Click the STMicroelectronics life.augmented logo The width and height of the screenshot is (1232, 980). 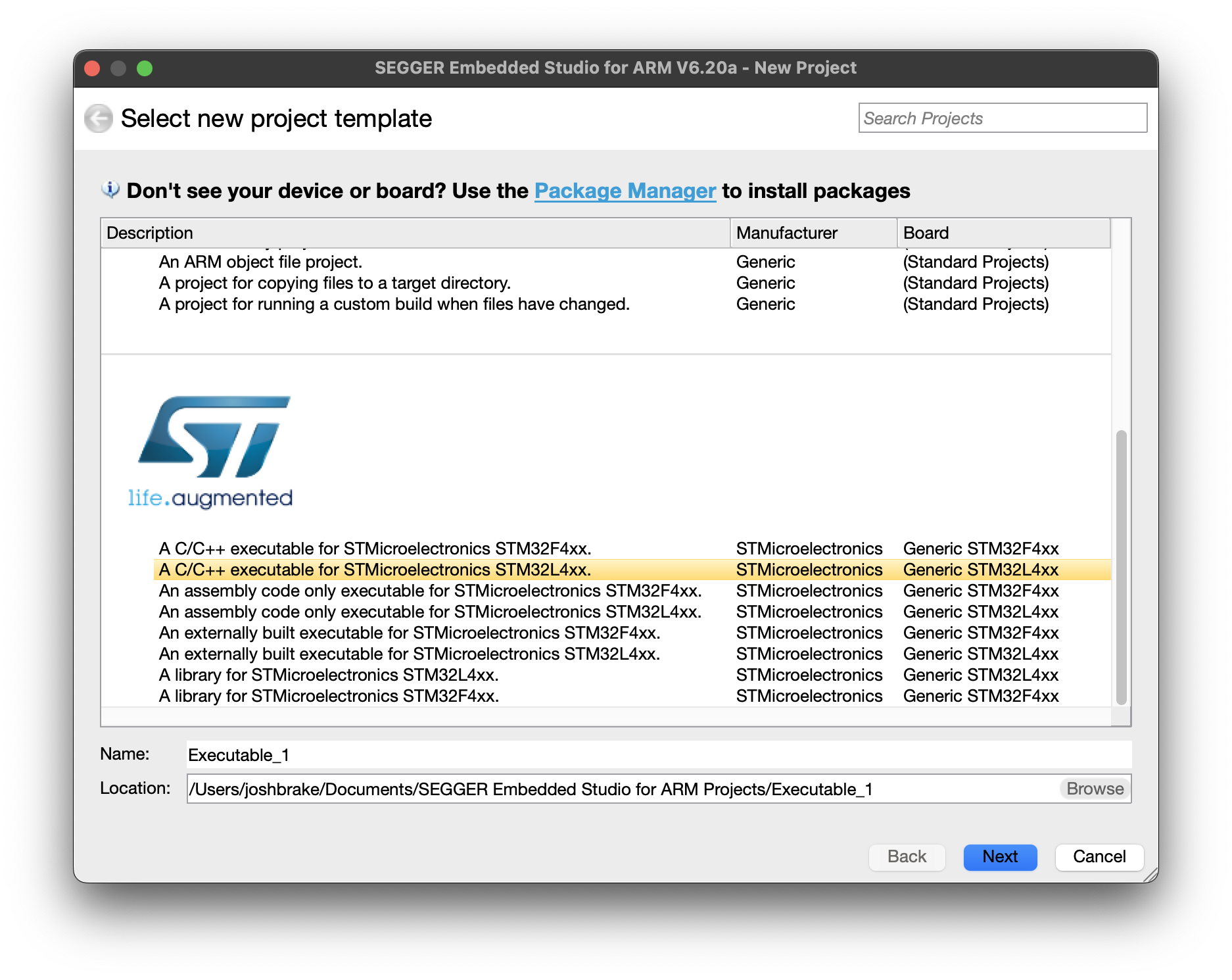pyautogui.click(x=211, y=452)
